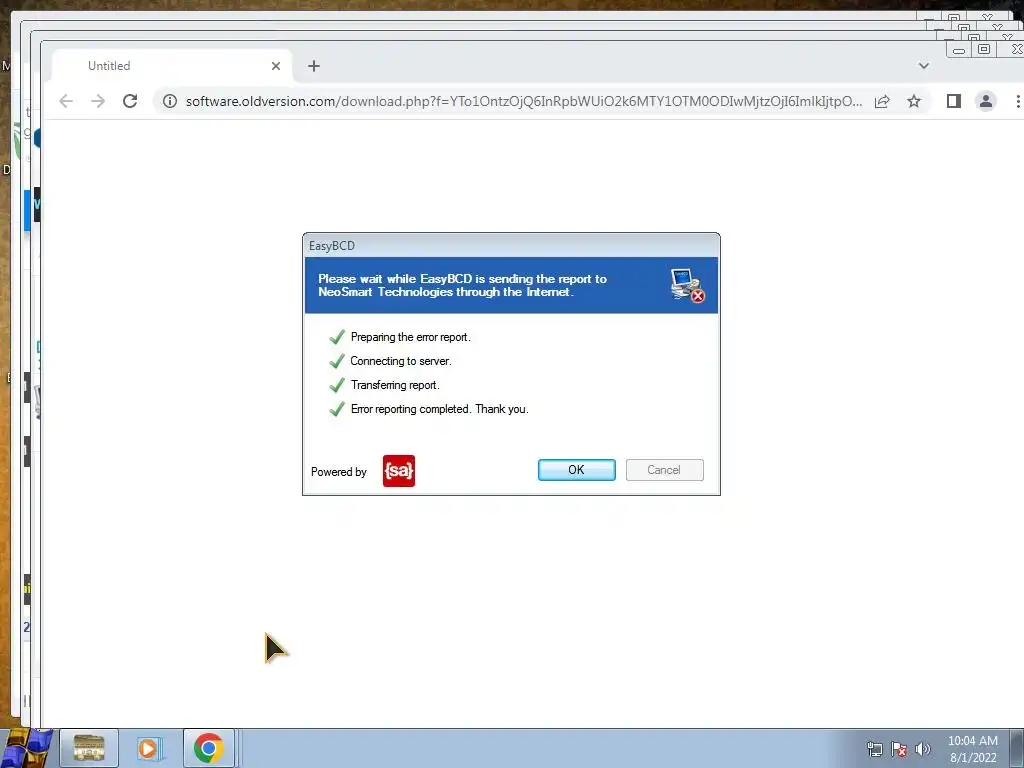Close the Untitled tab
The height and width of the screenshot is (768, 1024).
point(276,66)
